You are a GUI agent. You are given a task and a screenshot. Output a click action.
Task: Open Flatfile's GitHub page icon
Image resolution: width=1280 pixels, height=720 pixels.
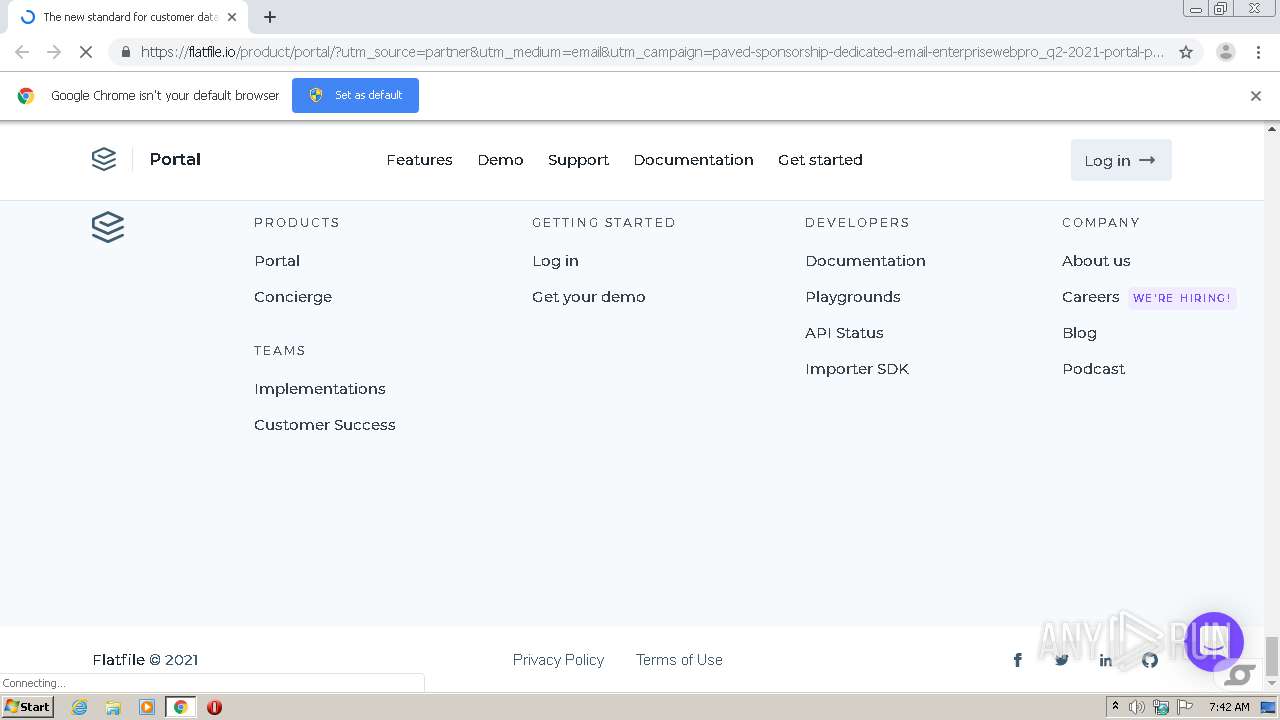coord(1150,660)
